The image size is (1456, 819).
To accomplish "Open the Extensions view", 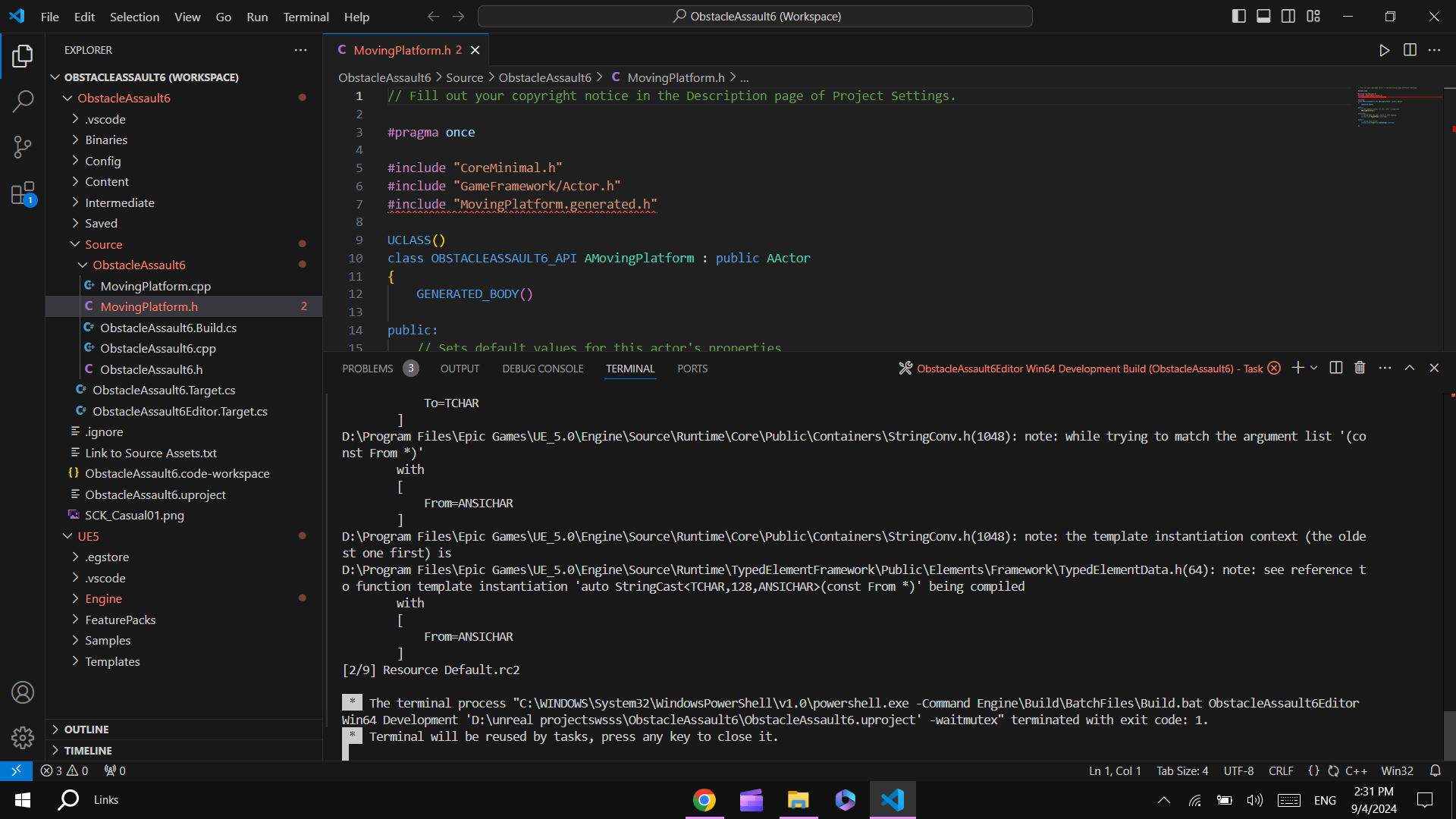I will 23,193.
